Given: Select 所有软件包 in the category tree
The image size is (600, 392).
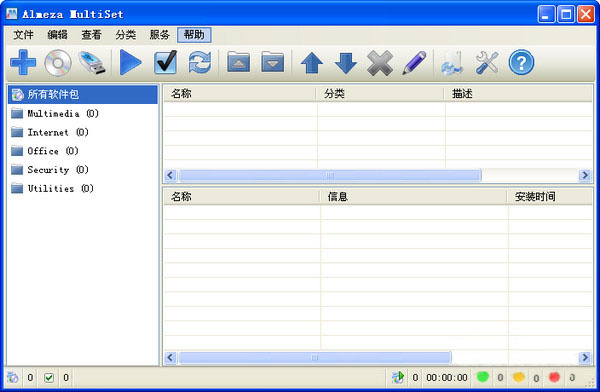Looking at the screenshot, I should point(83,94).
